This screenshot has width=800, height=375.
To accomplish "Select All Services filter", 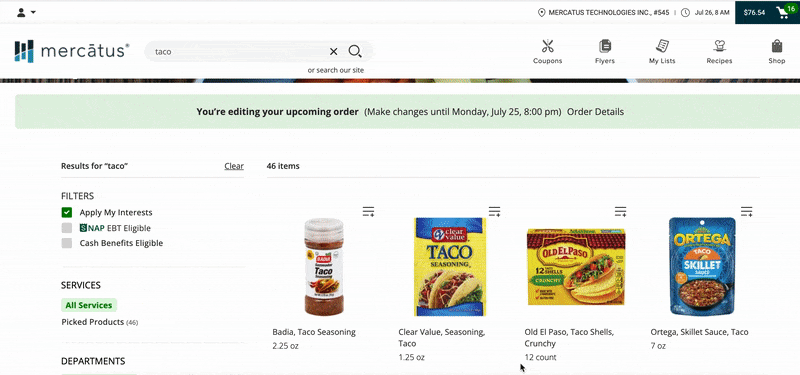I will [89, 305].
